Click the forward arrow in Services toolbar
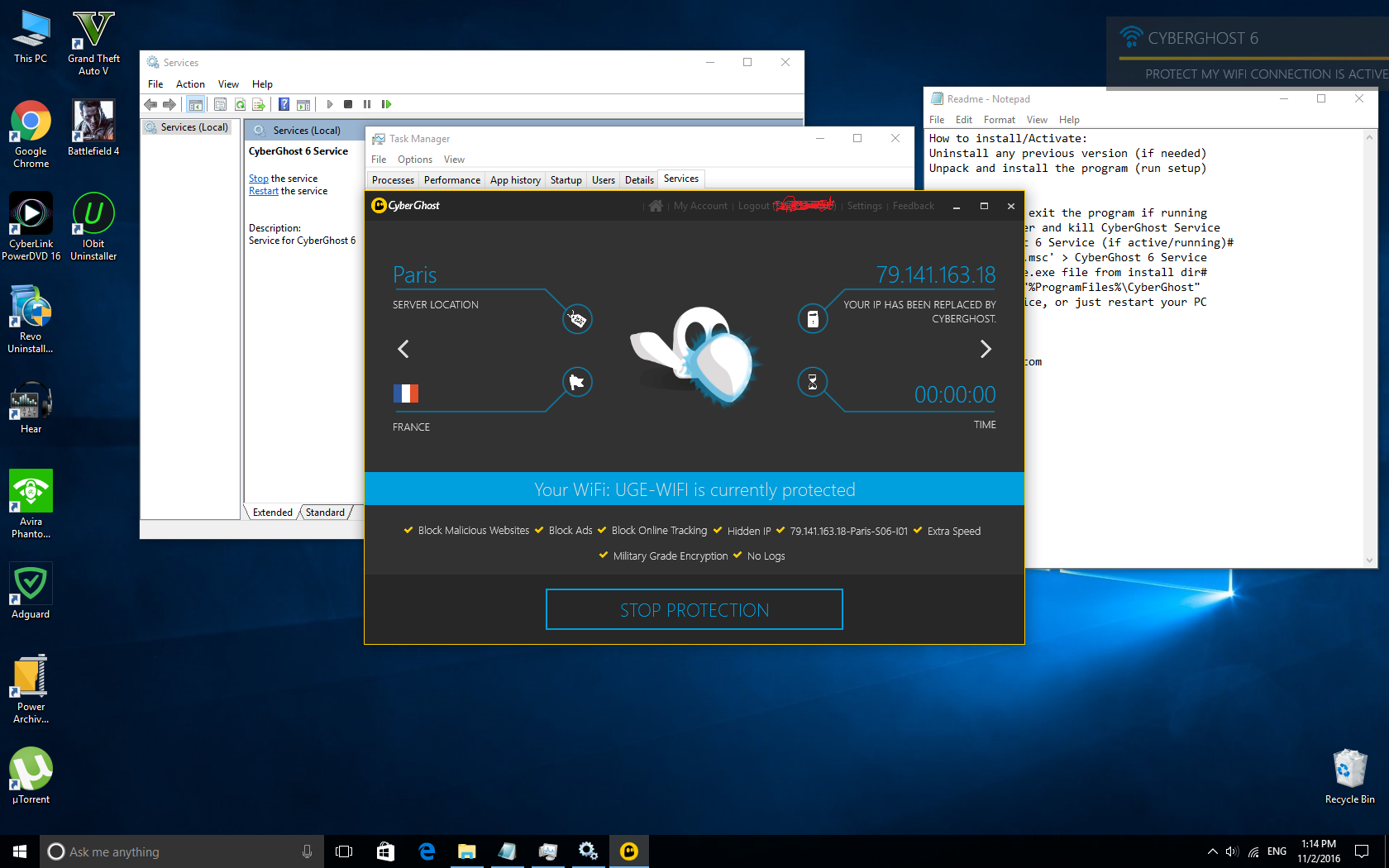Viewport: 1389px width, 868px height. point(169,104)
